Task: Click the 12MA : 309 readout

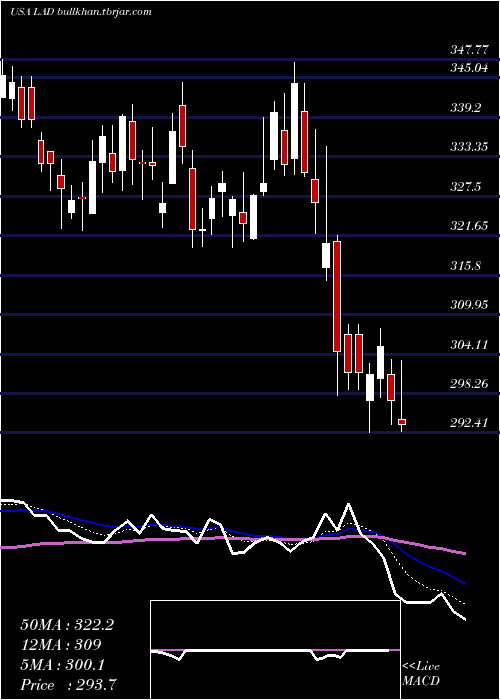Action: click(x=61, y=645)
